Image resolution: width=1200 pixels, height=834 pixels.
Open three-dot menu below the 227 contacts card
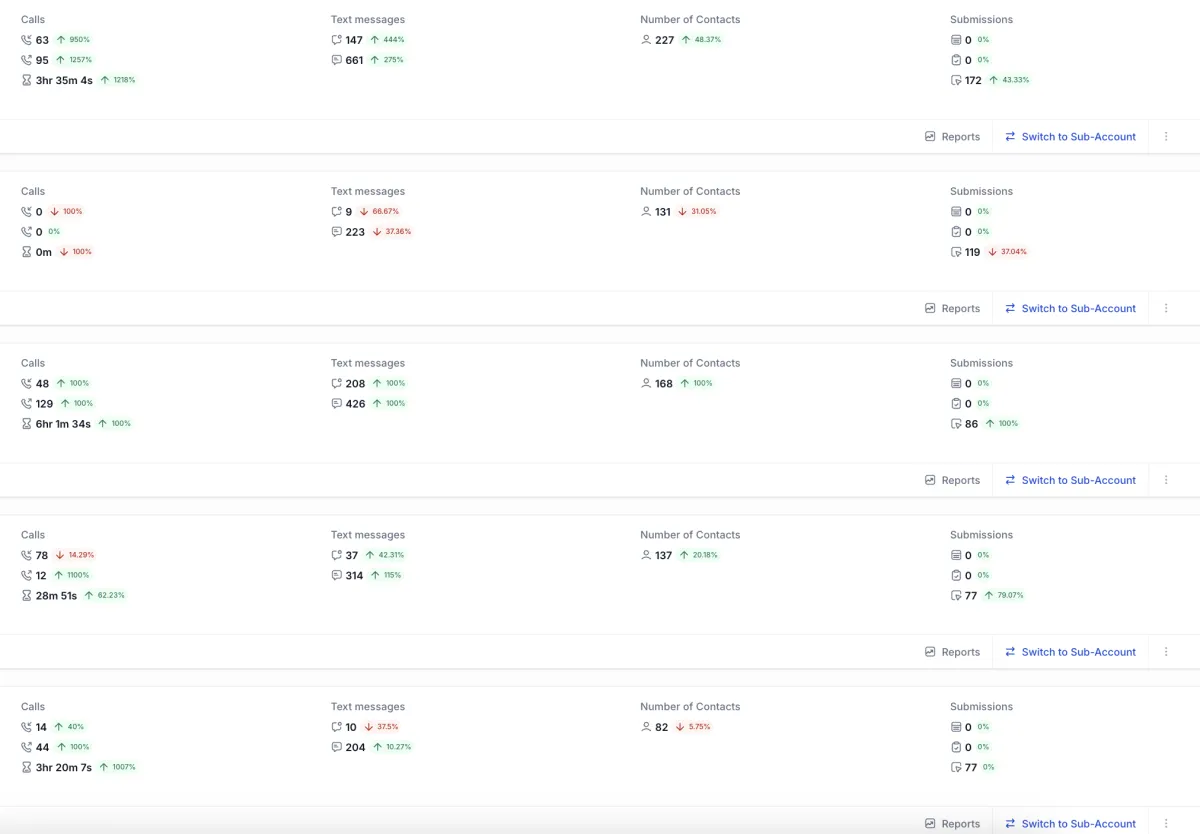pos(1166,137)
